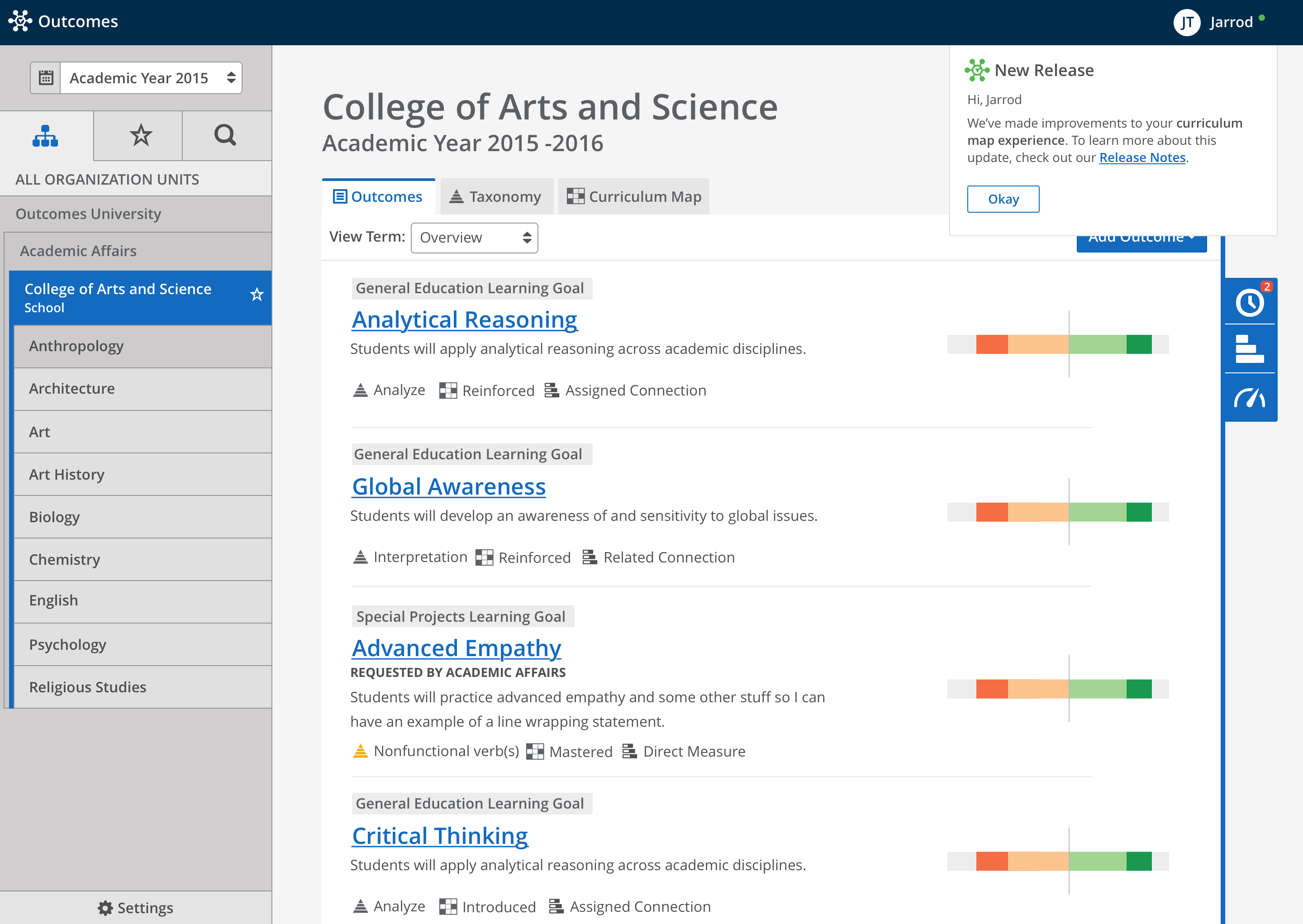The height and width of the screenshot is (924, 1303).
Task: Select the Art department
Action: (143, 432)
